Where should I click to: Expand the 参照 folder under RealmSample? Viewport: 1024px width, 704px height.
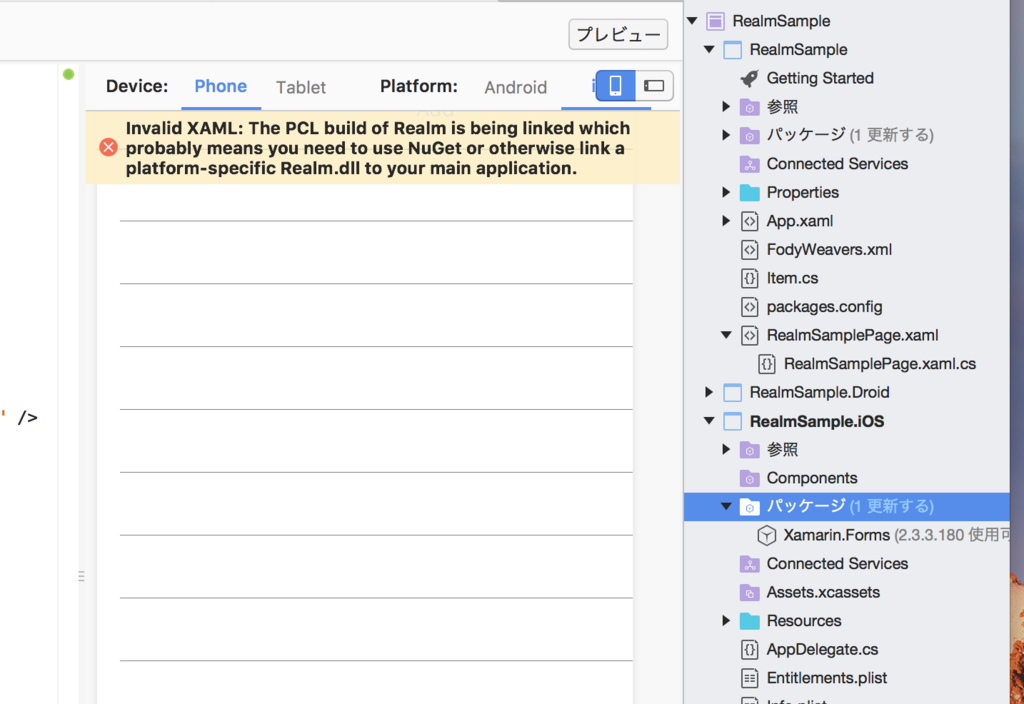tap(726, 106)
